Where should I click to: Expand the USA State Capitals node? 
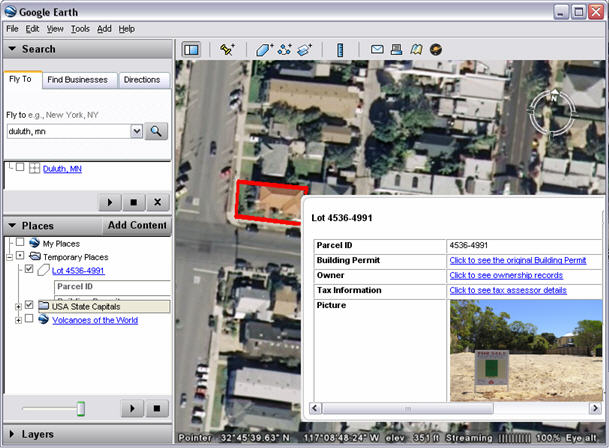pos(18,307)
